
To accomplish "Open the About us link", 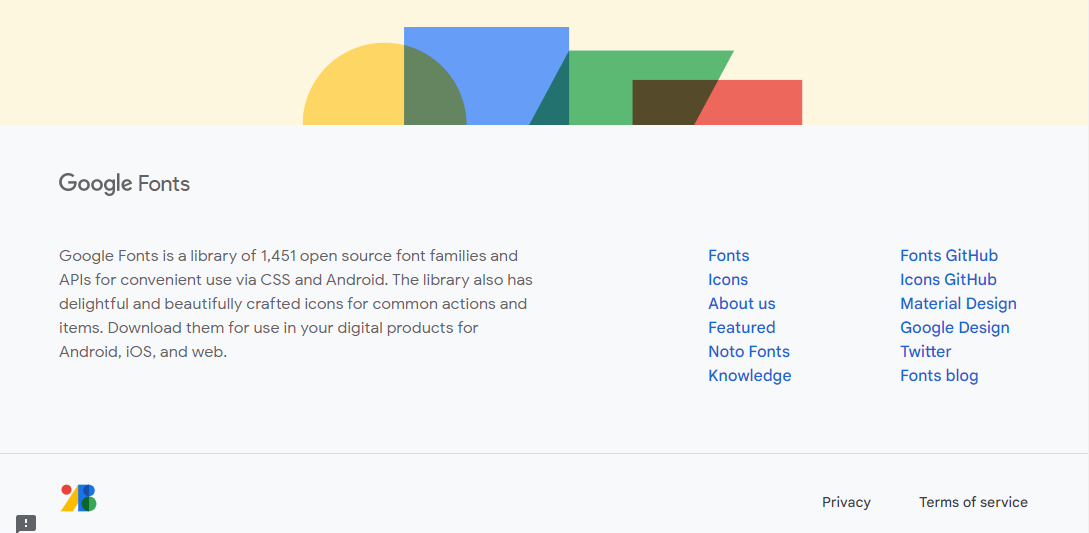I will click(742, 304).
